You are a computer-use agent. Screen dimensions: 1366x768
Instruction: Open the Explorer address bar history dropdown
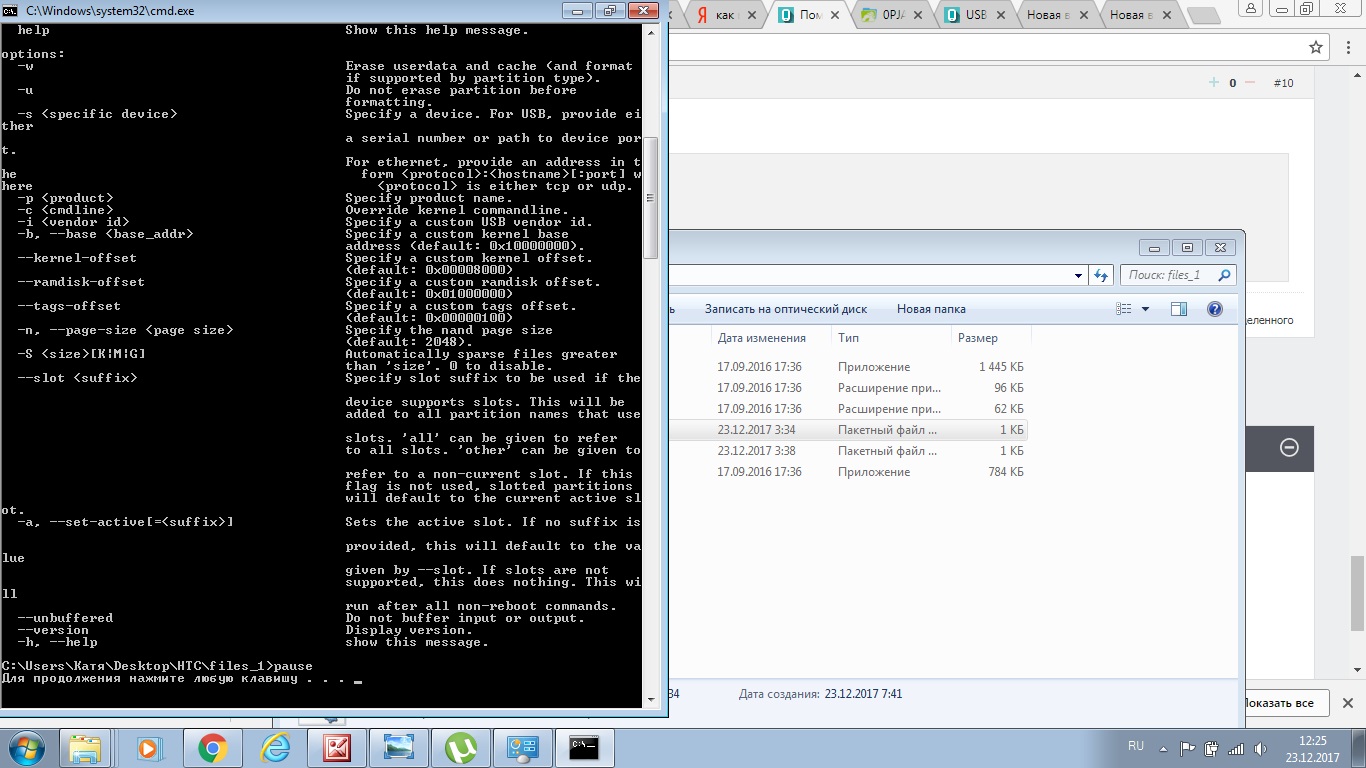click(1078, 275)
